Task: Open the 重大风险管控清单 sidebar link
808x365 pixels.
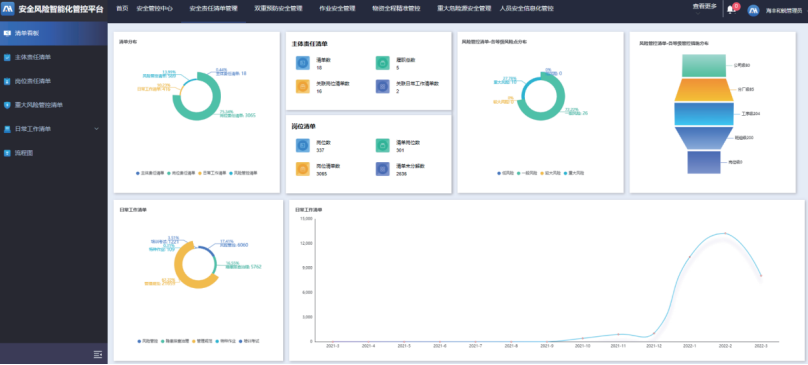Action: (39, 105)
